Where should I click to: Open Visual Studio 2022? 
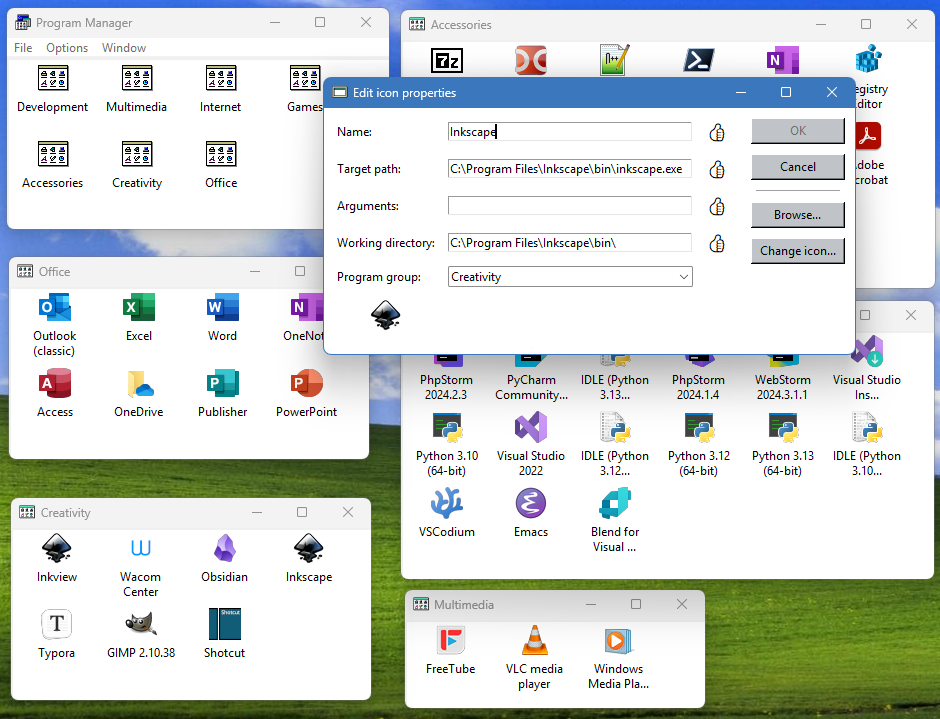[x=530, y=428]
